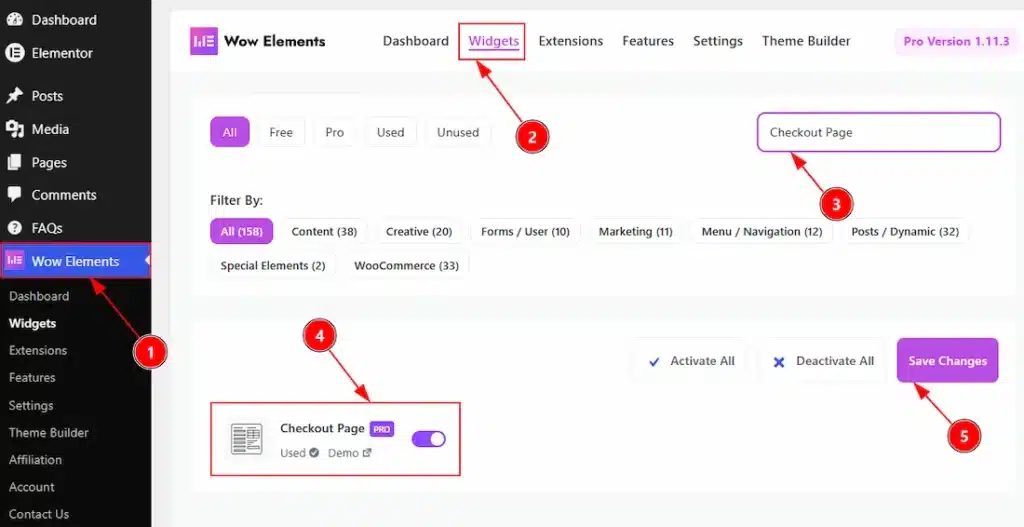The width and height of the screenshot is (1024, 527).
Task: Filter by Forms / User (10)
Action: click(525, 231)
